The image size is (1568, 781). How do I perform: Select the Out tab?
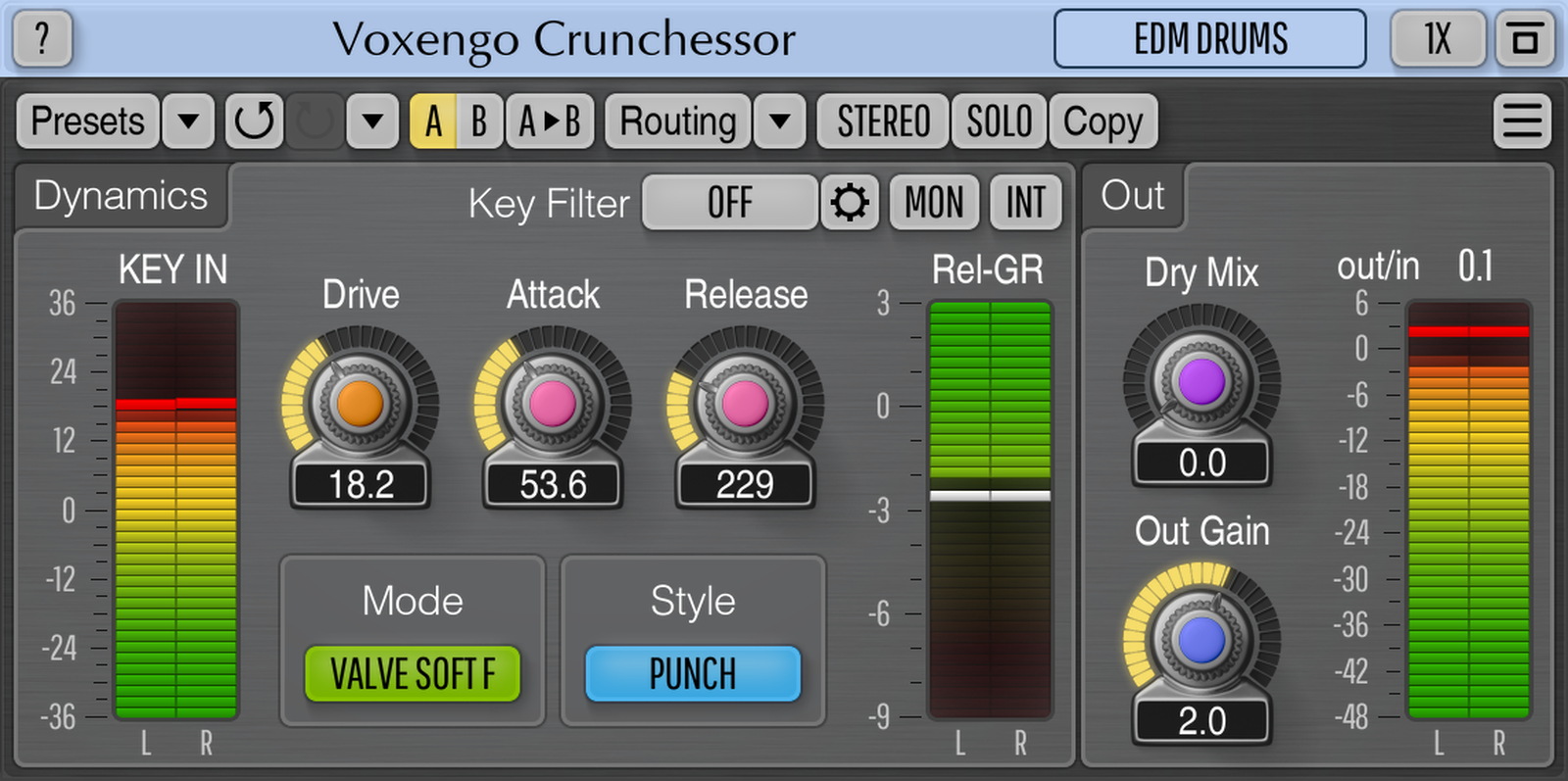click(x=1133, y=196)
